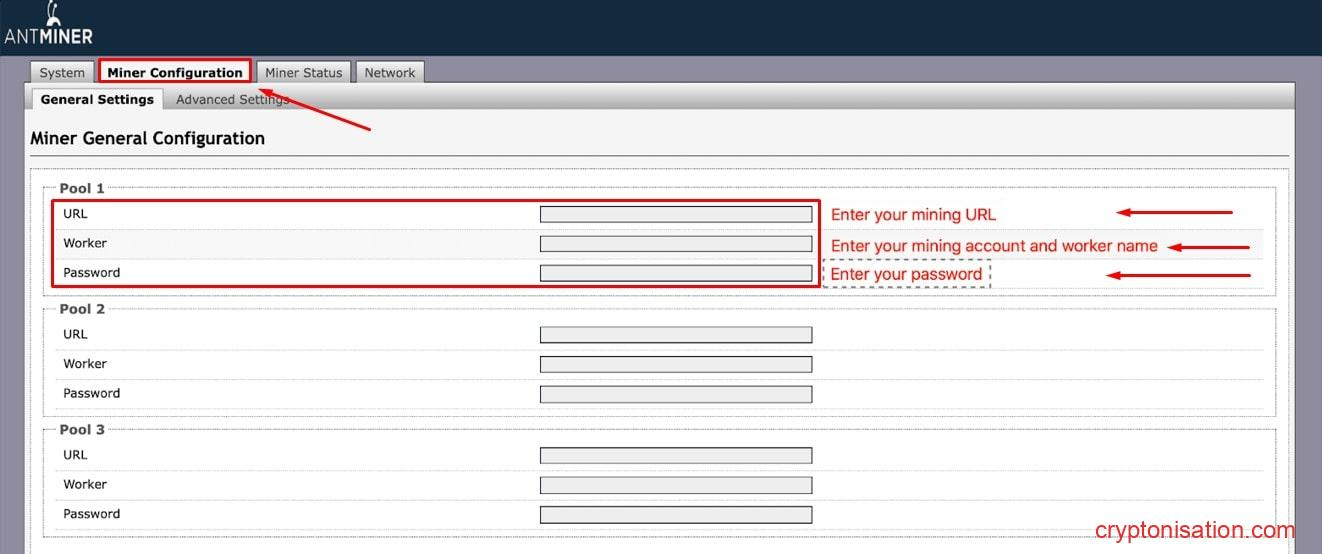Click the cryptonisation.com watermark link
Image resolution: width=1322 pixels, height=554 pixels.
click(1194, 531)
